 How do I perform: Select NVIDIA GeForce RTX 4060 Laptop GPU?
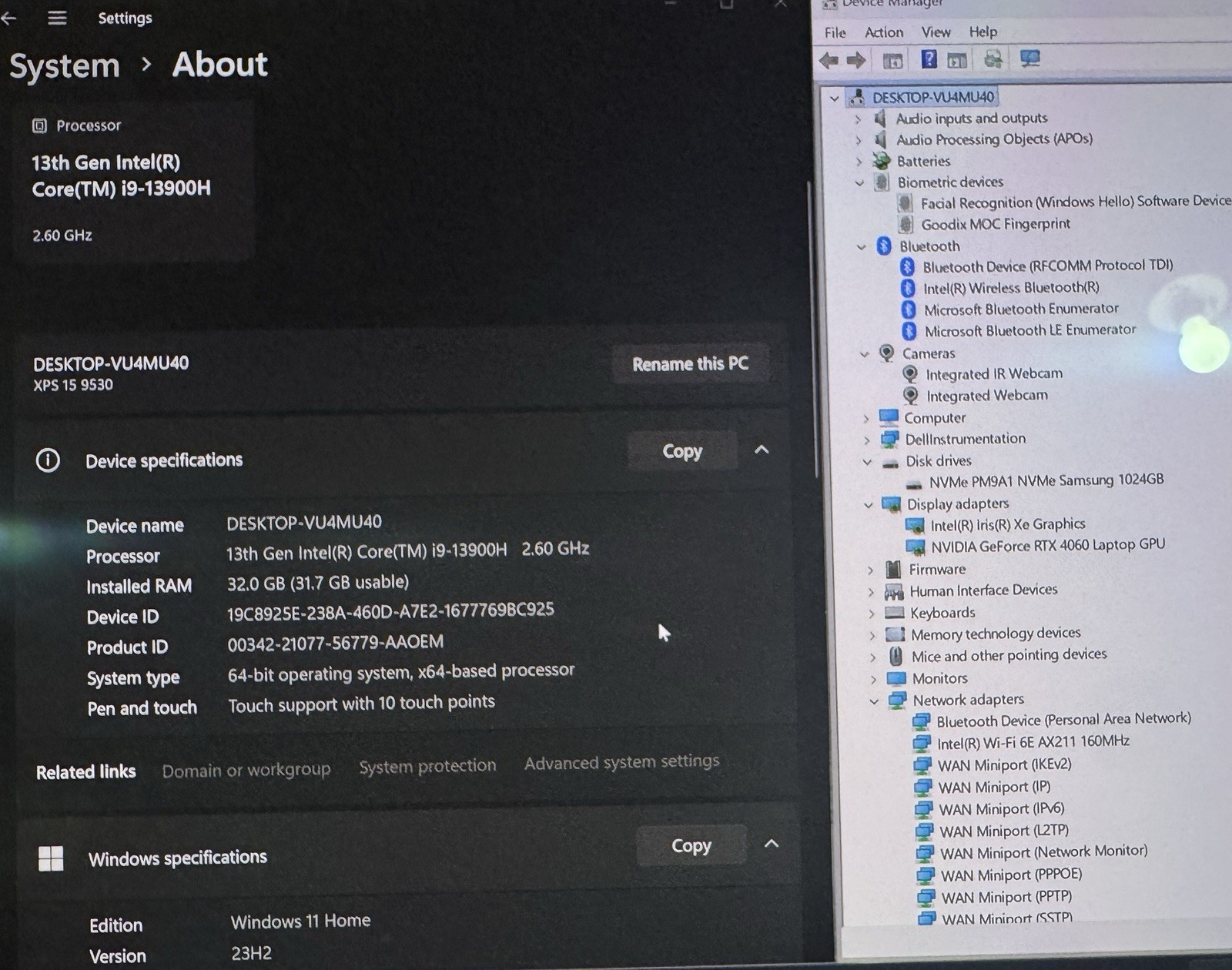click(1047, 545)
